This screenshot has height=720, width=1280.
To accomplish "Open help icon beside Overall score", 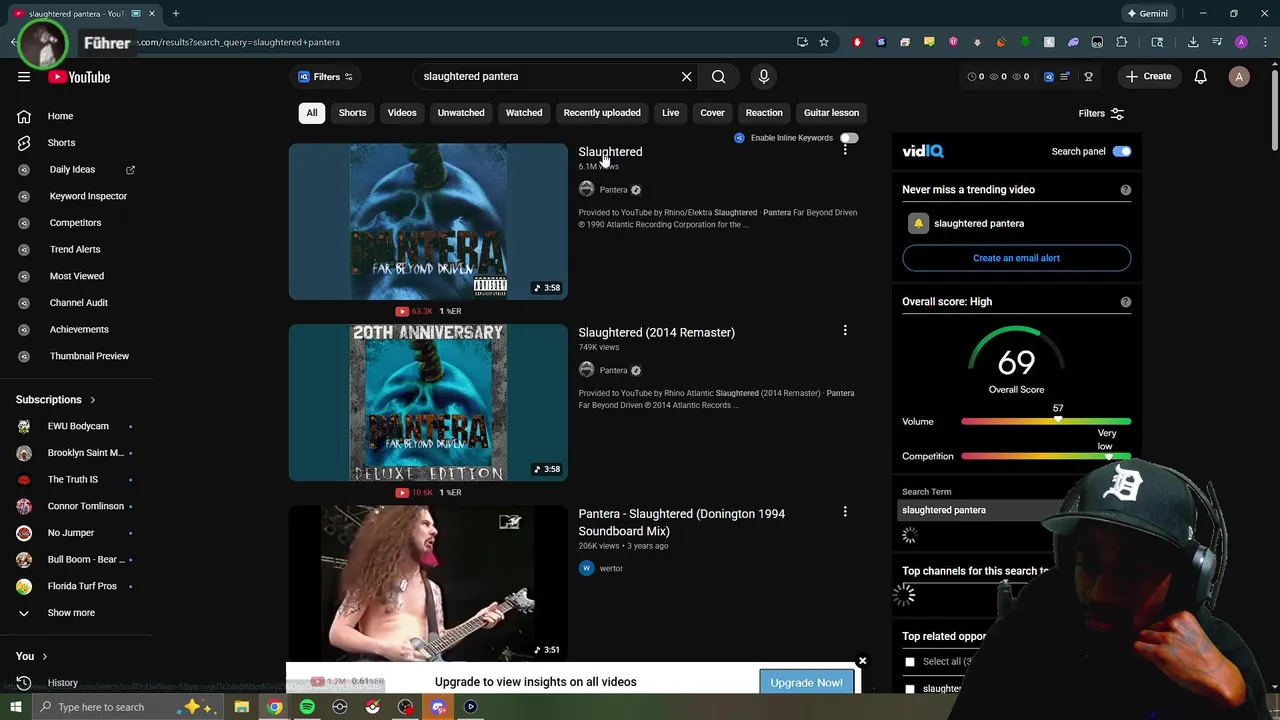I will (x=1126, y=302).
